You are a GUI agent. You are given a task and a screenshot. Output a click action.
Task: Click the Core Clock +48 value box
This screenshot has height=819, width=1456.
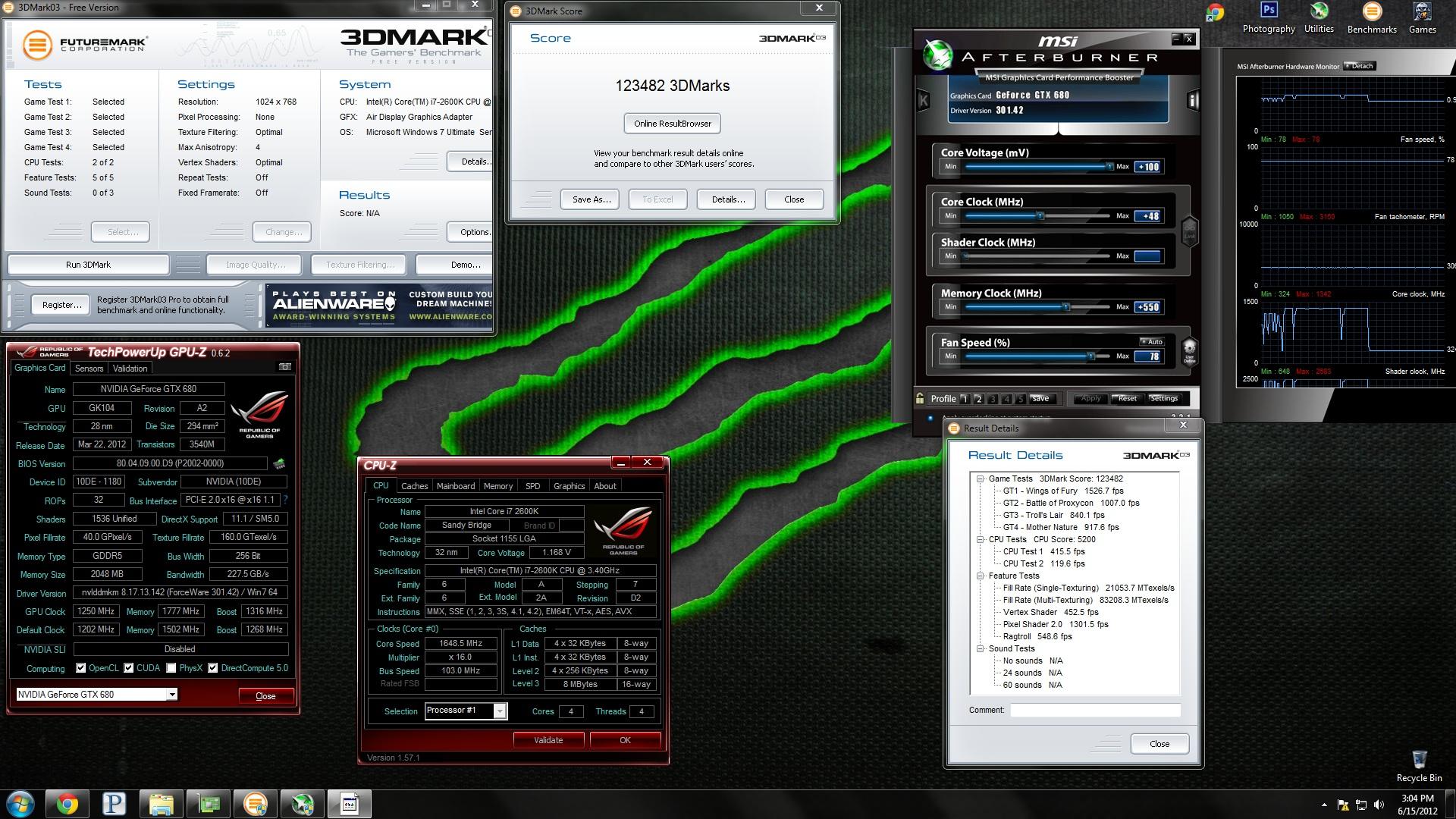pyautogui.click(x=1147, y=216)
